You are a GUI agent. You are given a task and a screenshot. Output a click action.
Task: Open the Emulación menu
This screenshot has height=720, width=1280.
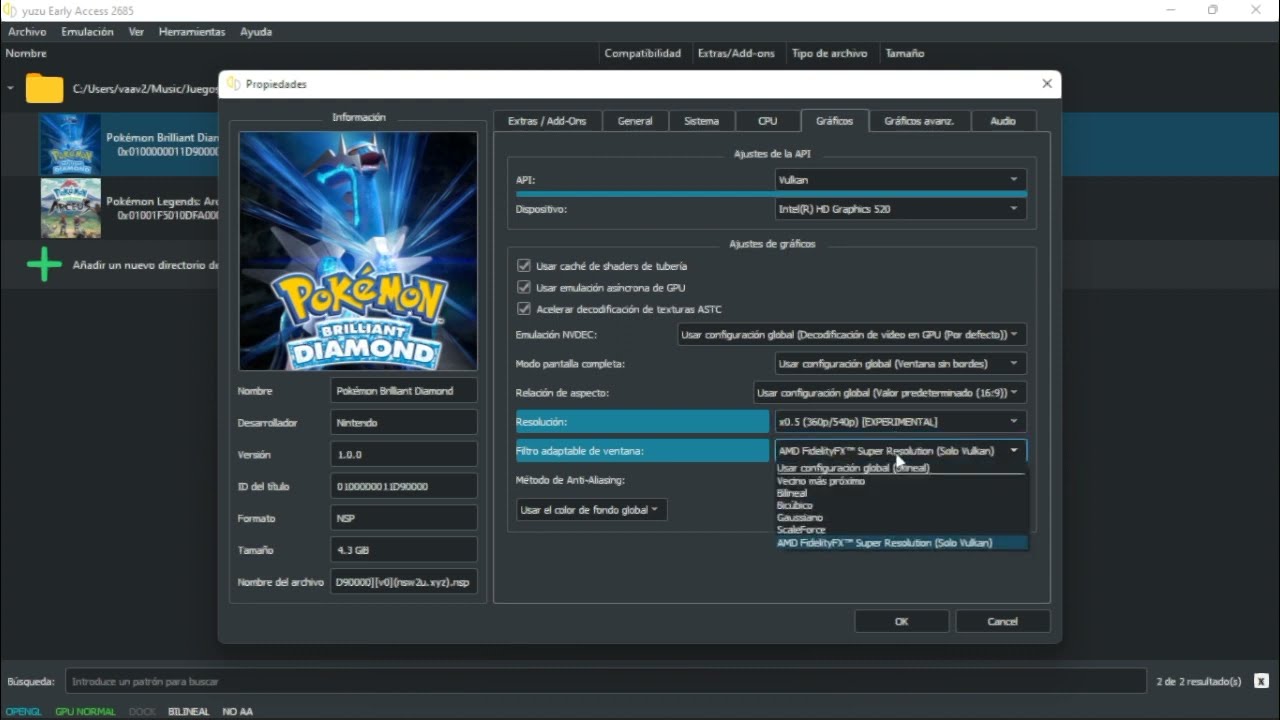tap(88, 32)
